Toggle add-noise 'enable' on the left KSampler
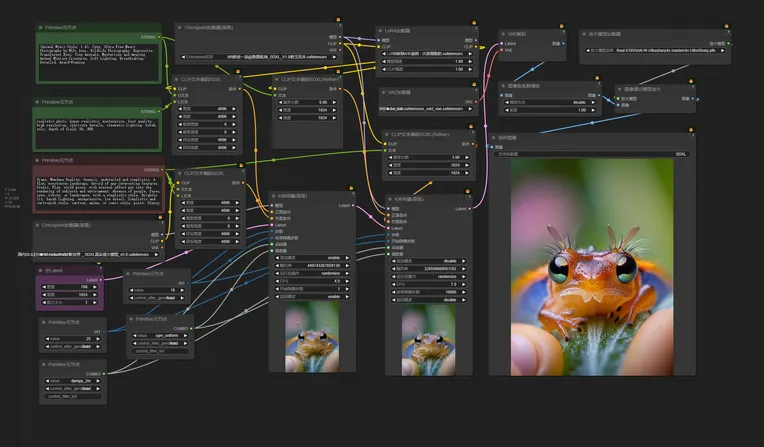The image size is (764, 447). [312, 258]
